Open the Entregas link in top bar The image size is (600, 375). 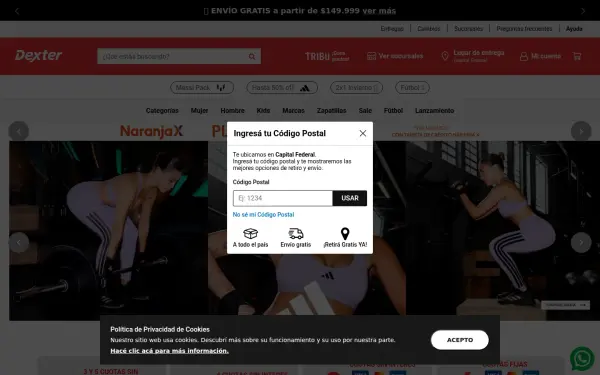pos(392,29)
